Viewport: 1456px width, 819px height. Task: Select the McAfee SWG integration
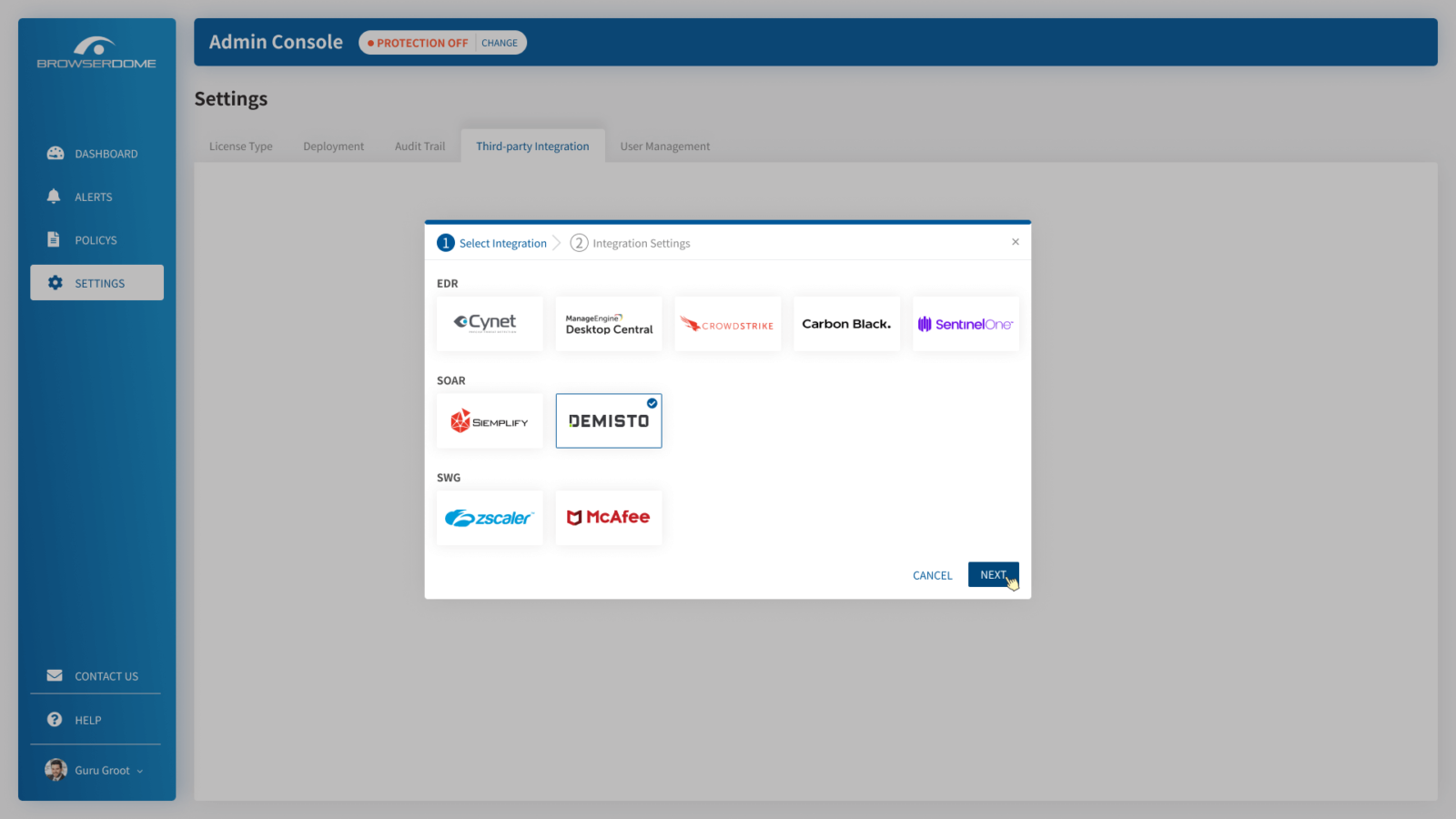point(609,518)
